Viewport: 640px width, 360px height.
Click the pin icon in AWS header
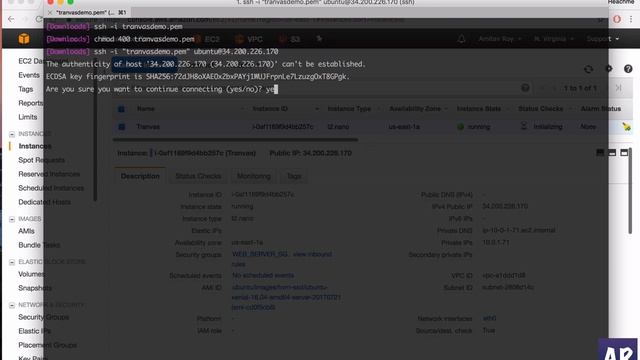coord(319,39)
